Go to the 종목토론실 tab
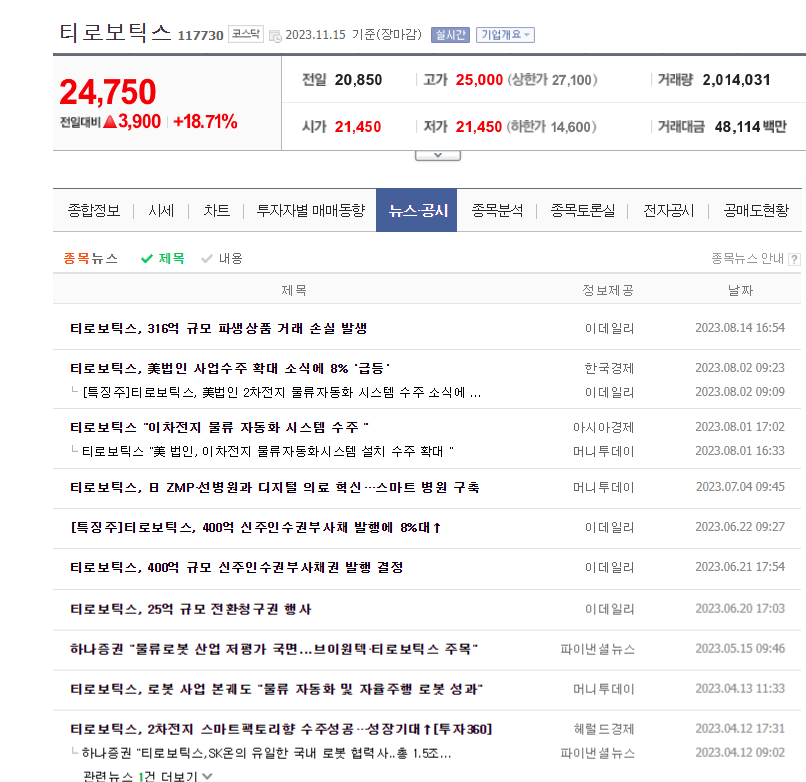 click(x=582, y=211)
